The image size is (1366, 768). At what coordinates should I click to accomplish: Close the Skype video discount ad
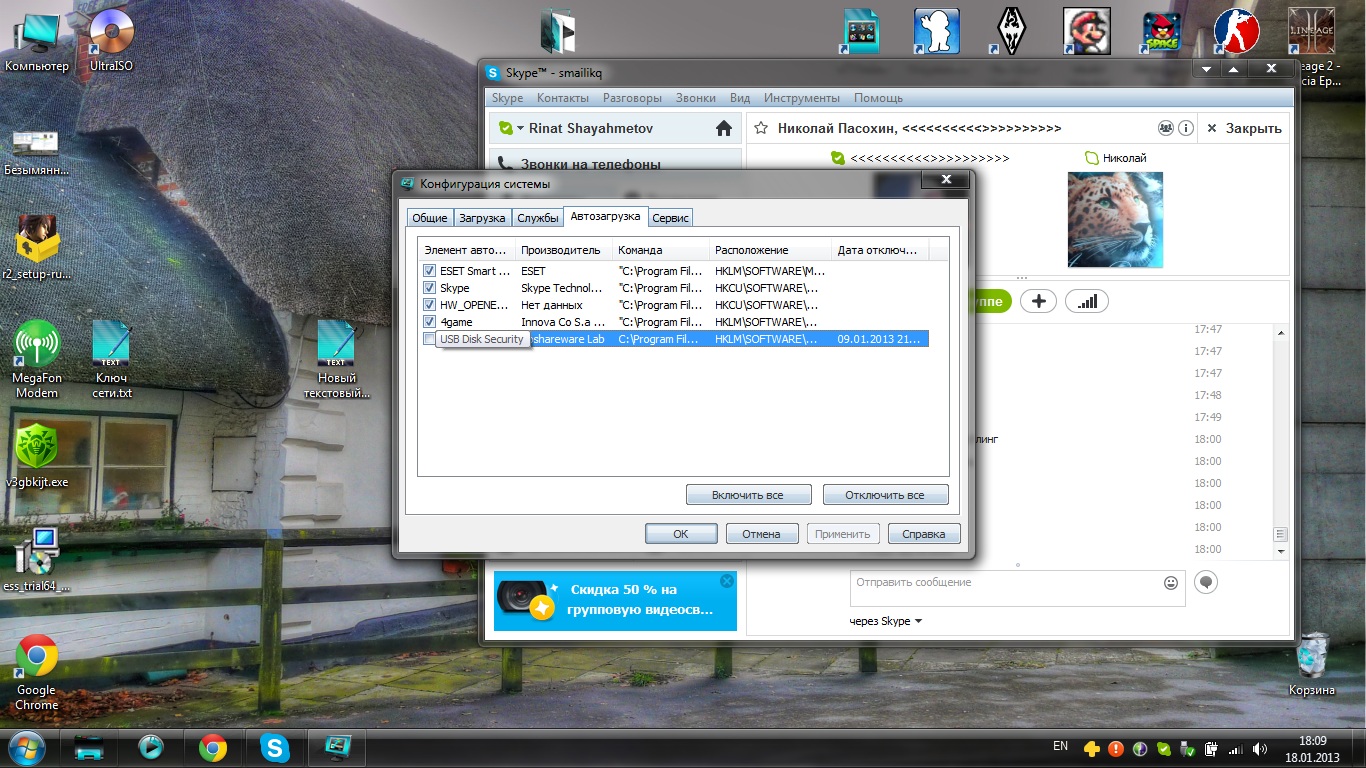click(727, 581)
